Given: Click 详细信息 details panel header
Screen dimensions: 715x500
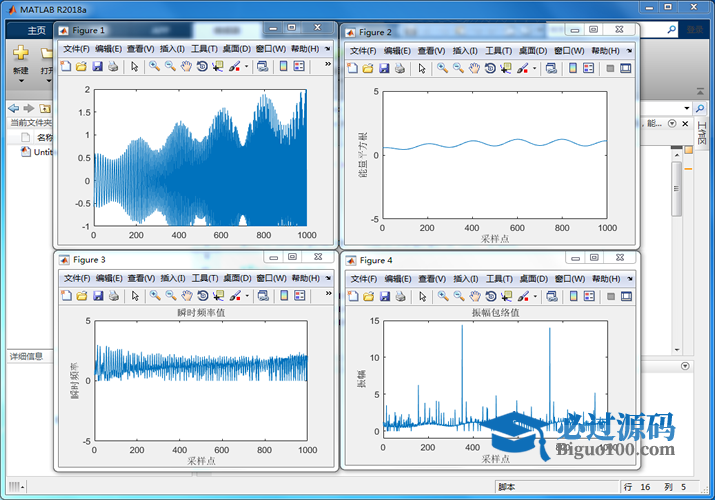Looking at the screenshot, I should pos(26,356).
